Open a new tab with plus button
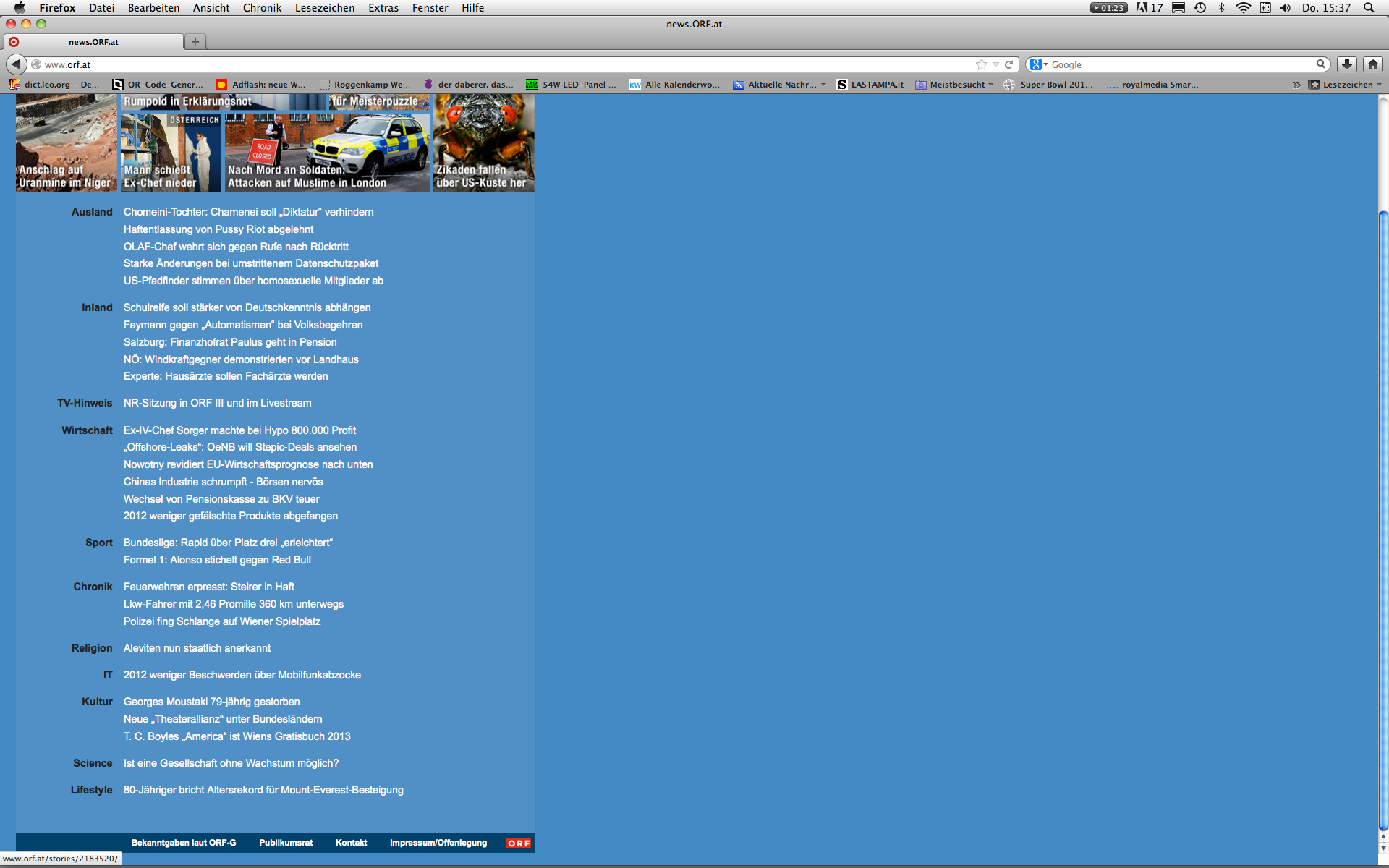1389x868 pixels. 195,42
